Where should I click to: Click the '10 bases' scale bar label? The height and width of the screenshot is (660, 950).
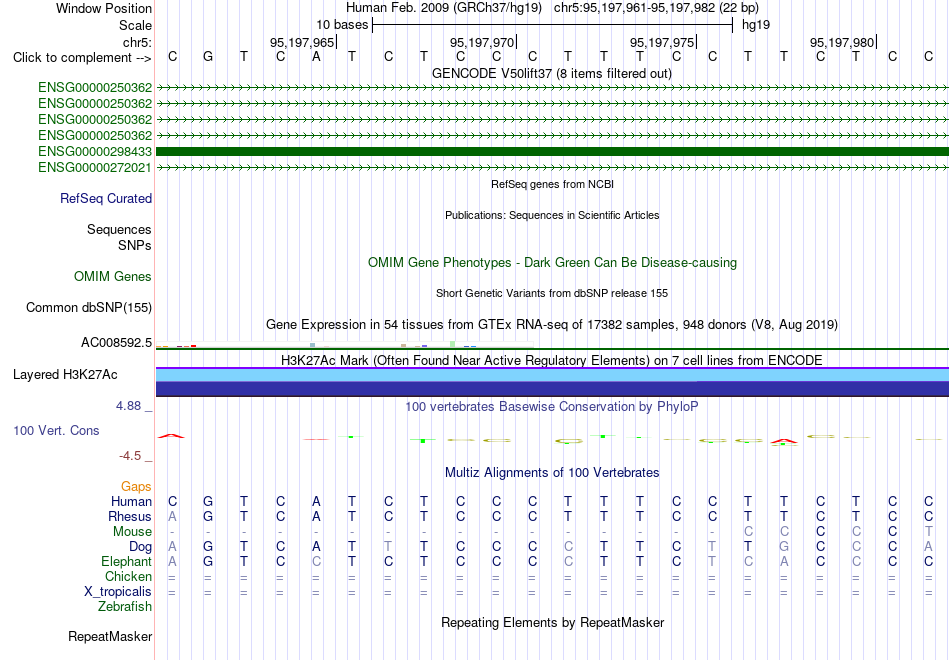click(342, 25)
